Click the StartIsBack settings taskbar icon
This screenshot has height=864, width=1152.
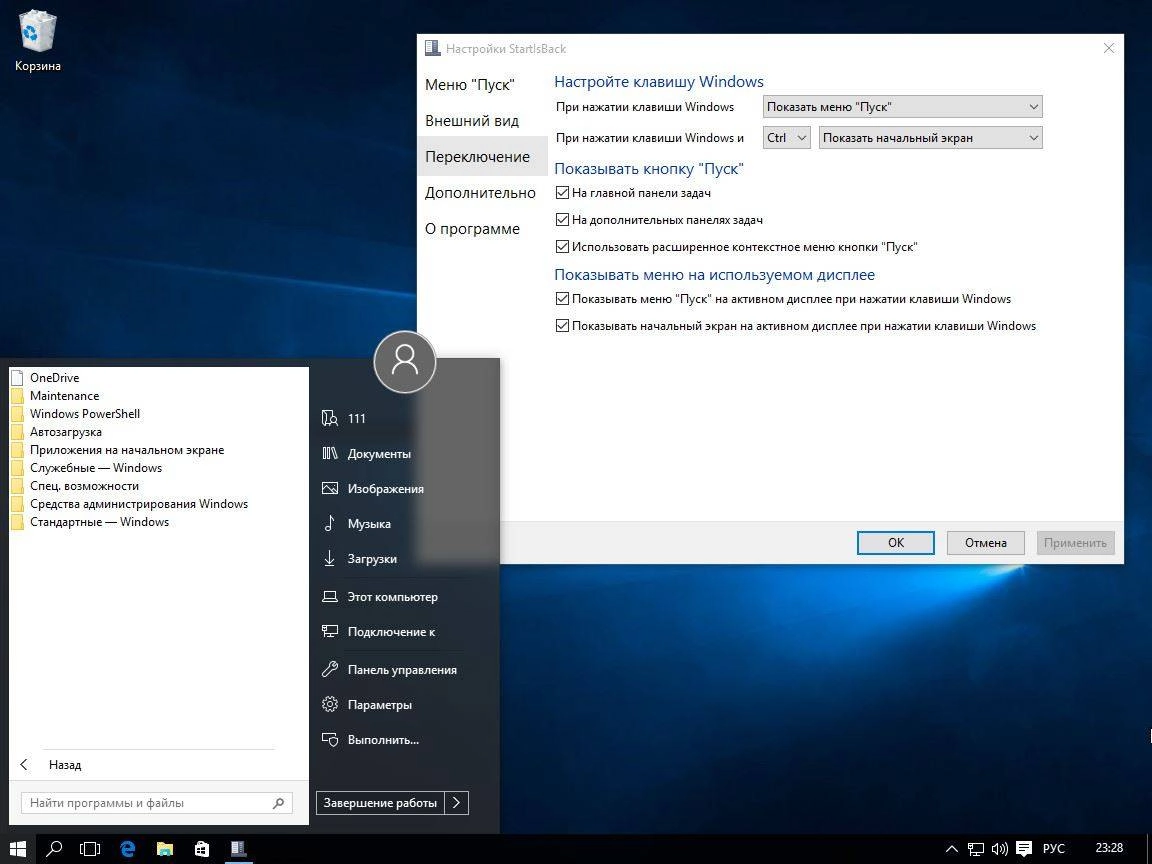point(238,849)
